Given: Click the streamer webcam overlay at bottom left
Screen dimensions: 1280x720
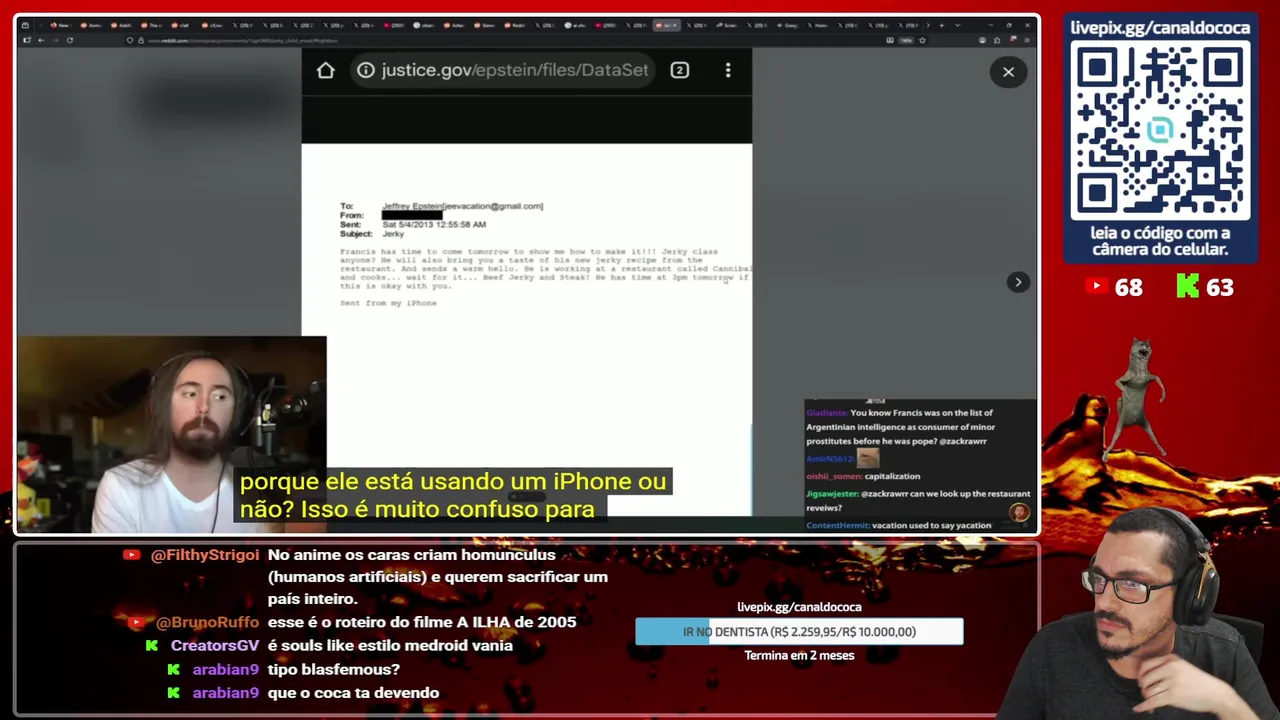Looking at the screenshot, I should (171, 435).
